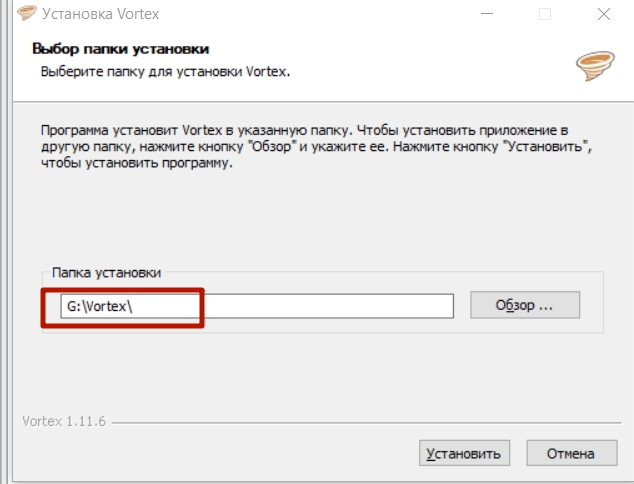
Task: Click the Vortex 1.11.6 version label
Action: point(64,421)
